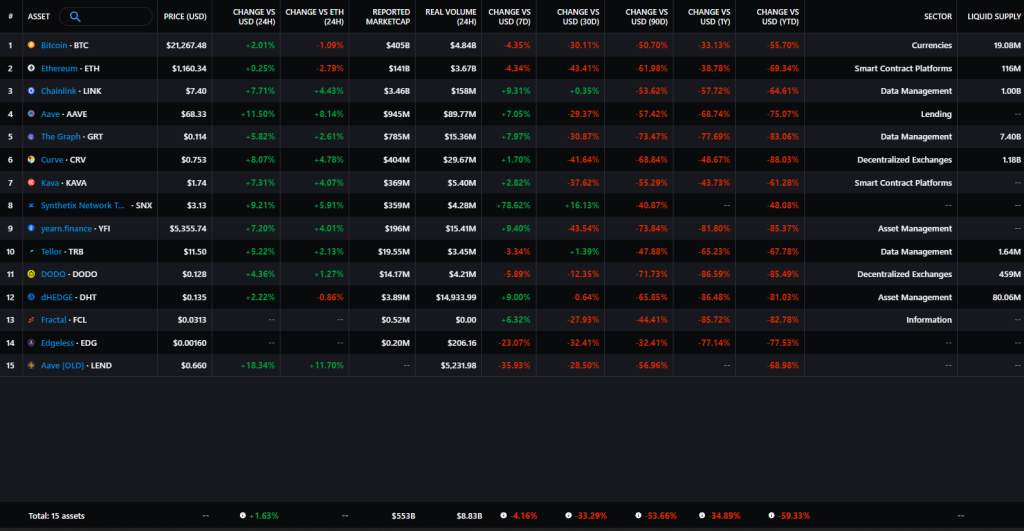Screen dimensions: 1024x531
Task: Open the Tellor asset link
Action: [x=51, y=251]
